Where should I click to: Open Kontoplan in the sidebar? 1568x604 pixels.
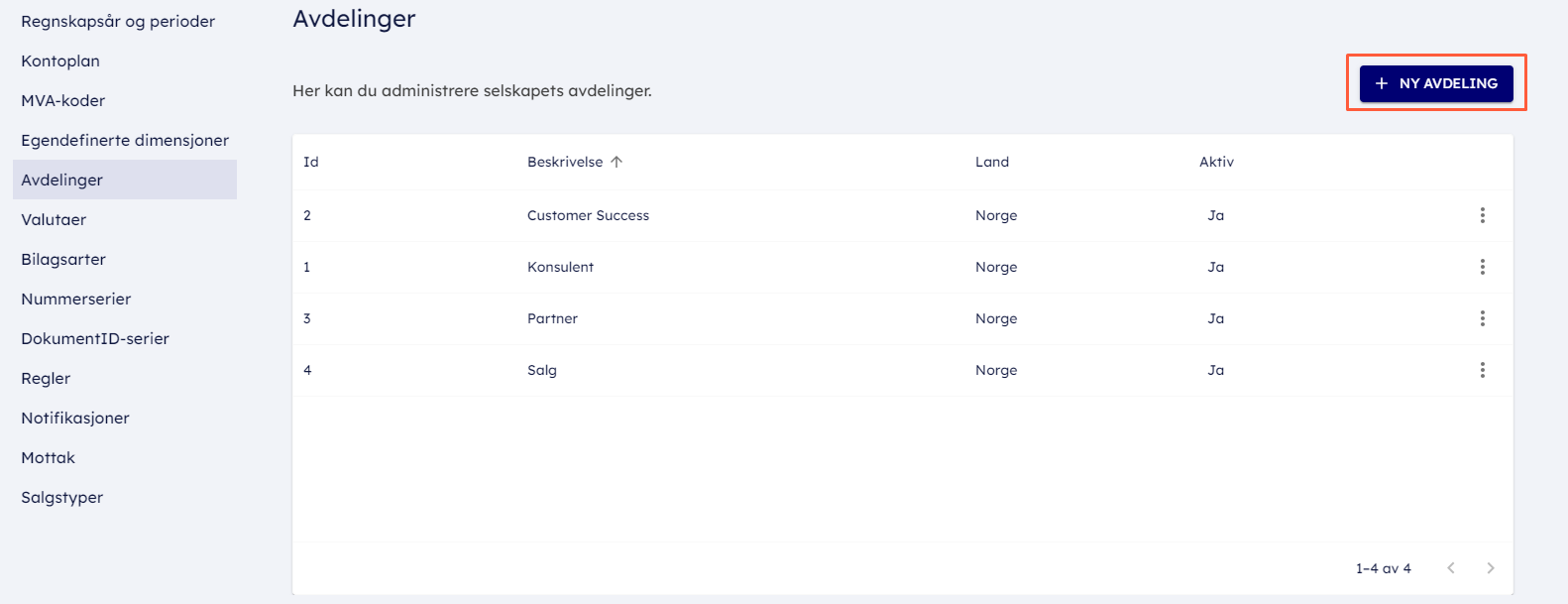coord(60,60)
